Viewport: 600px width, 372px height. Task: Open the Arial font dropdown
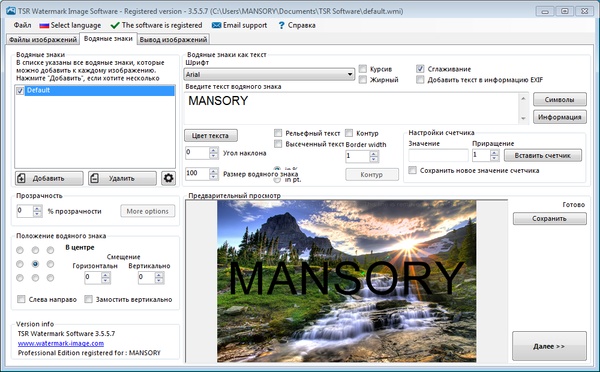(x=269, y=74)
